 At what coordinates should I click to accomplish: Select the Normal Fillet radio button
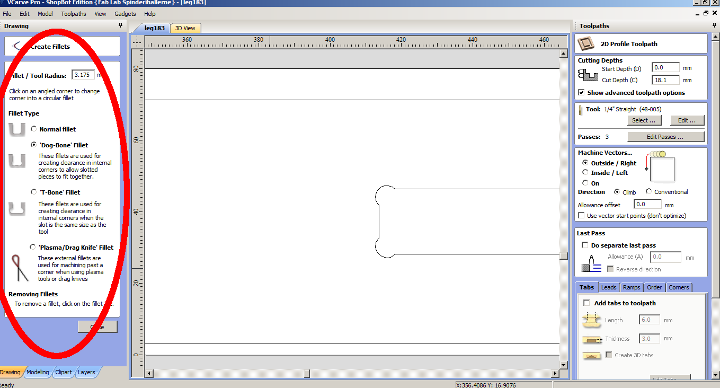34,129
